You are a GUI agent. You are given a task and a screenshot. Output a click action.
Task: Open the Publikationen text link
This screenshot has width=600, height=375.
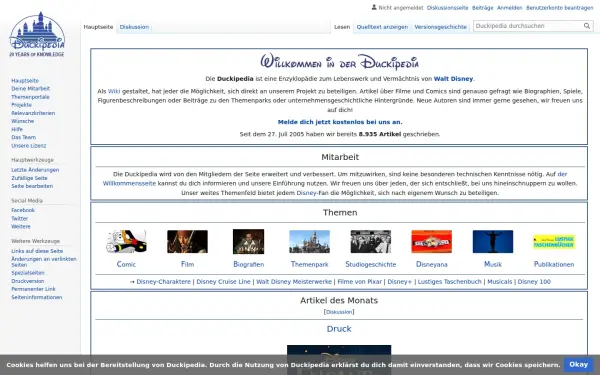[x=554, y=264]
